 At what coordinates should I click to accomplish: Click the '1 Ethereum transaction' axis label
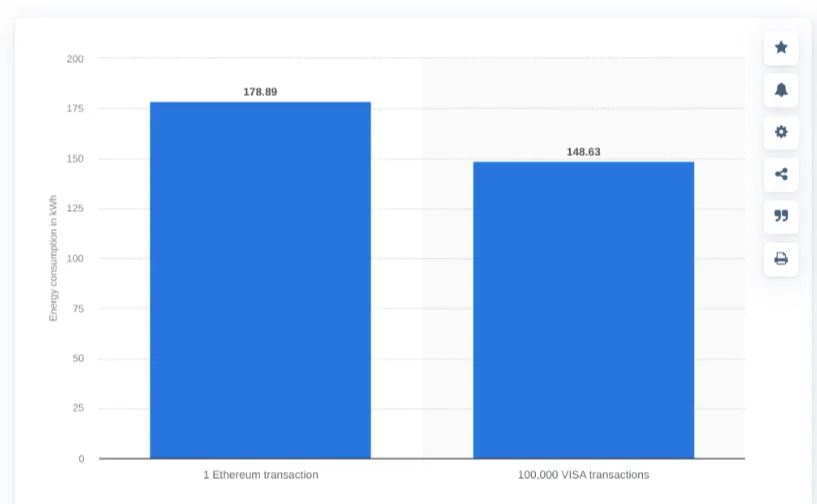261,475
